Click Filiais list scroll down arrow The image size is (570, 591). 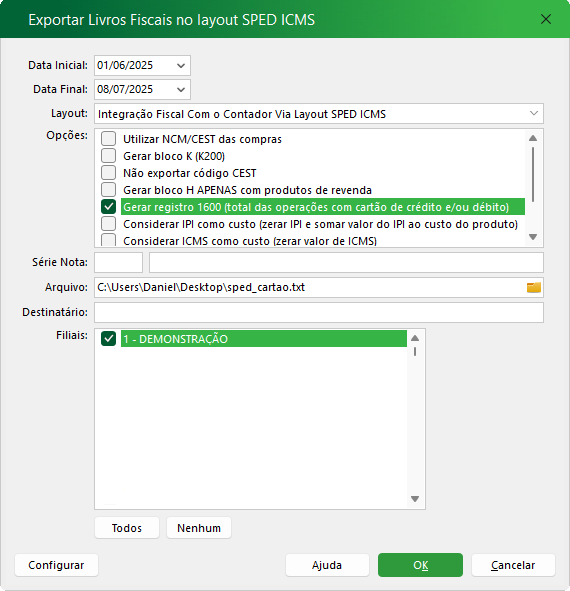415,499
